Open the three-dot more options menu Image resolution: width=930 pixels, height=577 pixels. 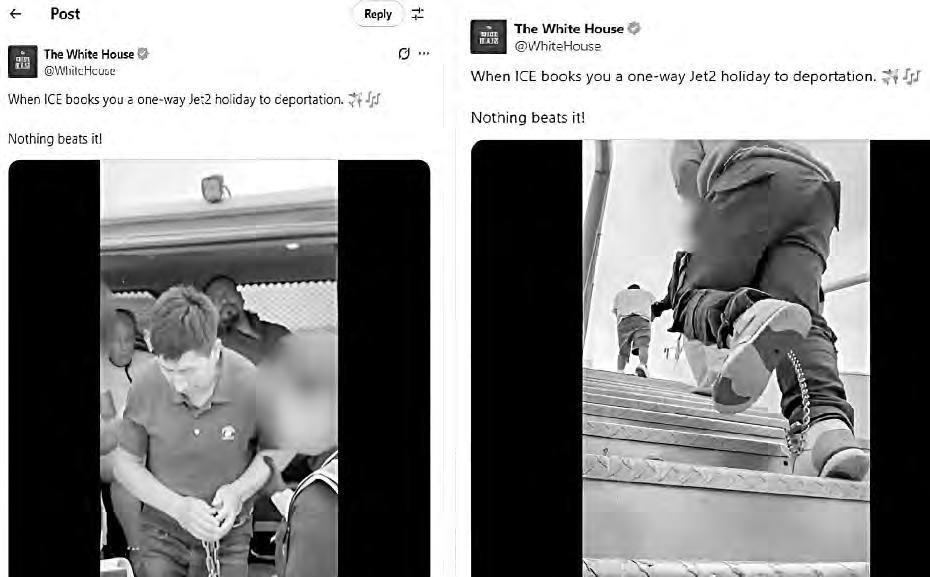click(x=423, y=53)
